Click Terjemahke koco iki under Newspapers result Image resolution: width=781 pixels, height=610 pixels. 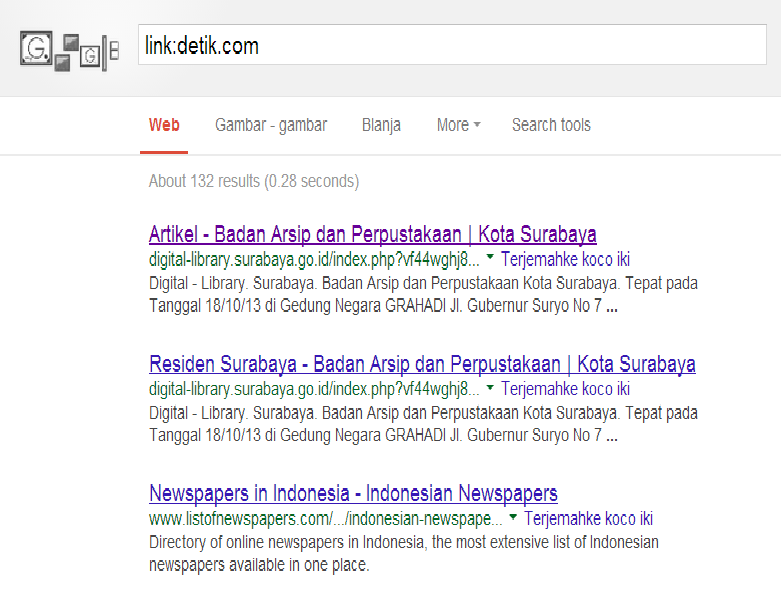[x=588, y=518]
